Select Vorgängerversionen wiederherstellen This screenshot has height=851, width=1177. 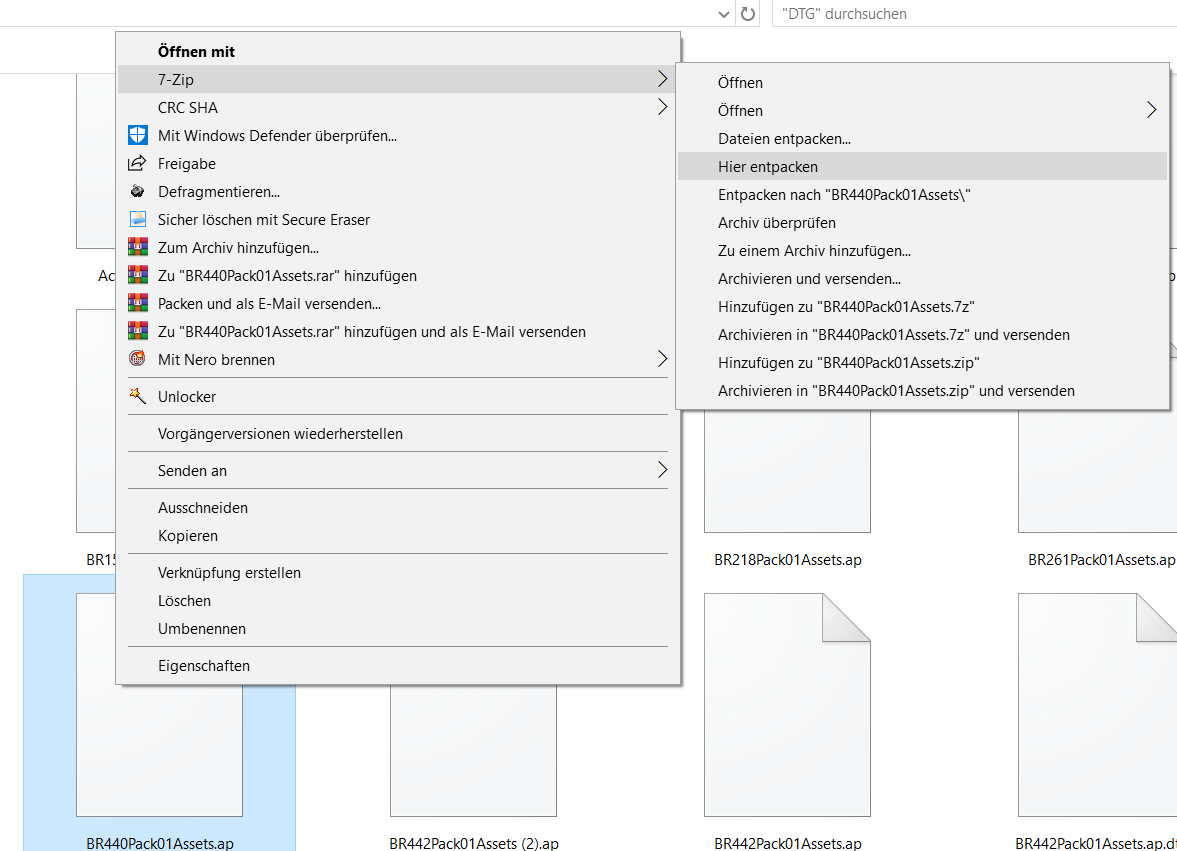(x=399, y=434)
